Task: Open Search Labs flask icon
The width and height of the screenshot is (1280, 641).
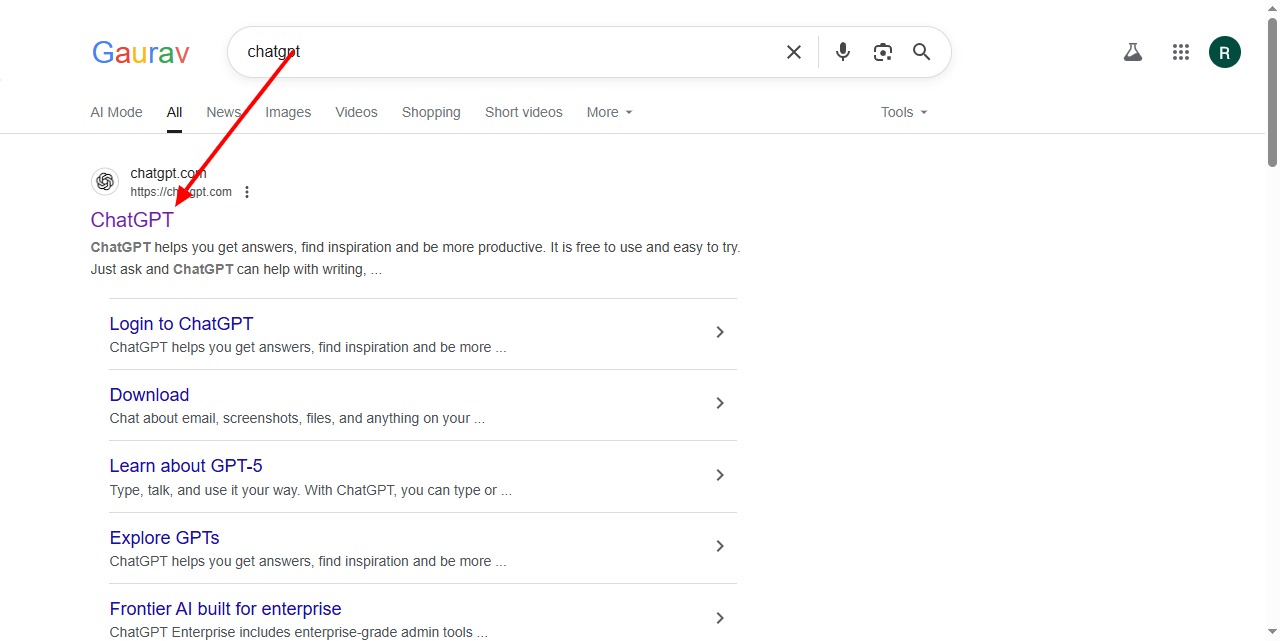Action: (x=1132, y=51)
